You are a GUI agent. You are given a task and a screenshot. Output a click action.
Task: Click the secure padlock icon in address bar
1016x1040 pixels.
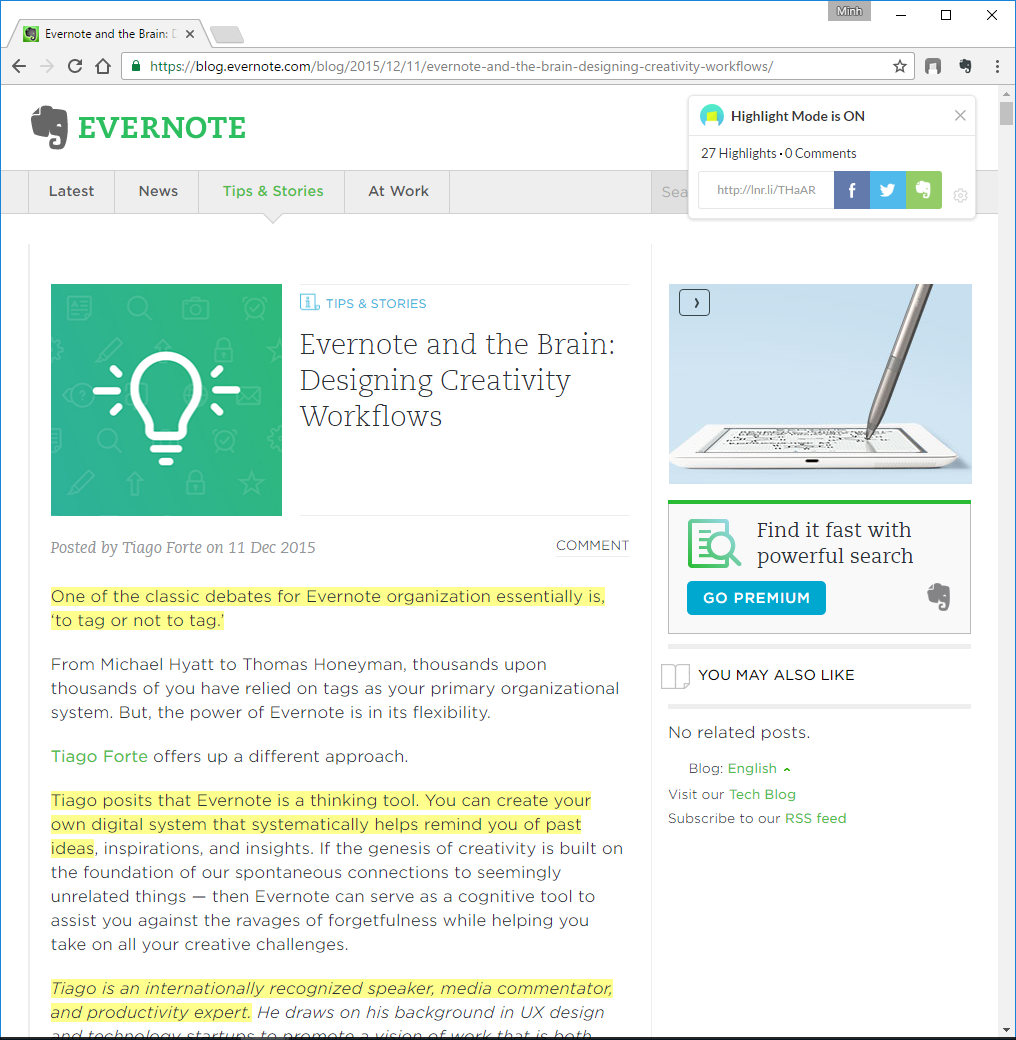(136, 66)
